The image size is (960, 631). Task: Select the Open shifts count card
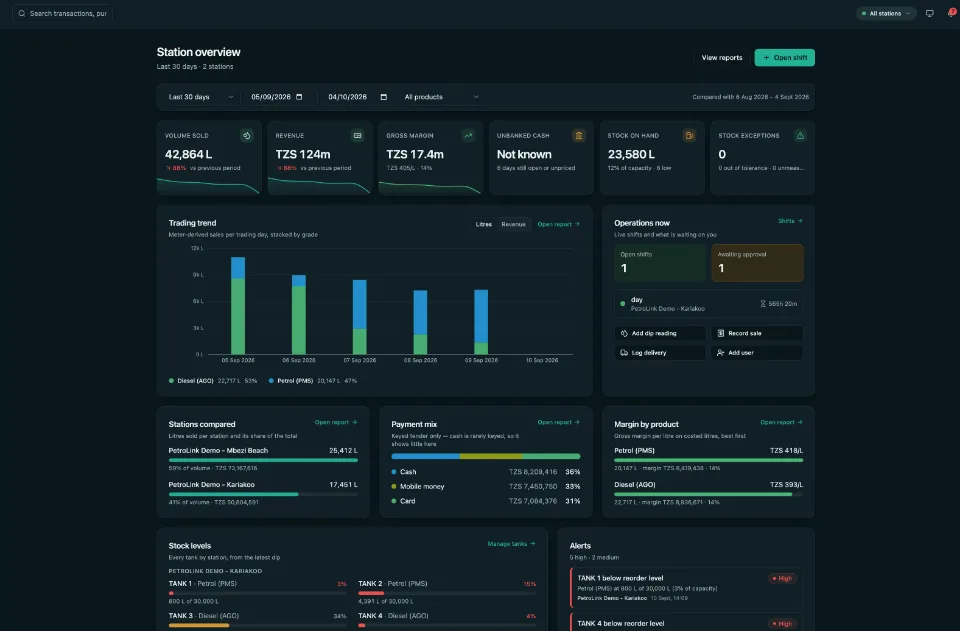click(660, 263)
